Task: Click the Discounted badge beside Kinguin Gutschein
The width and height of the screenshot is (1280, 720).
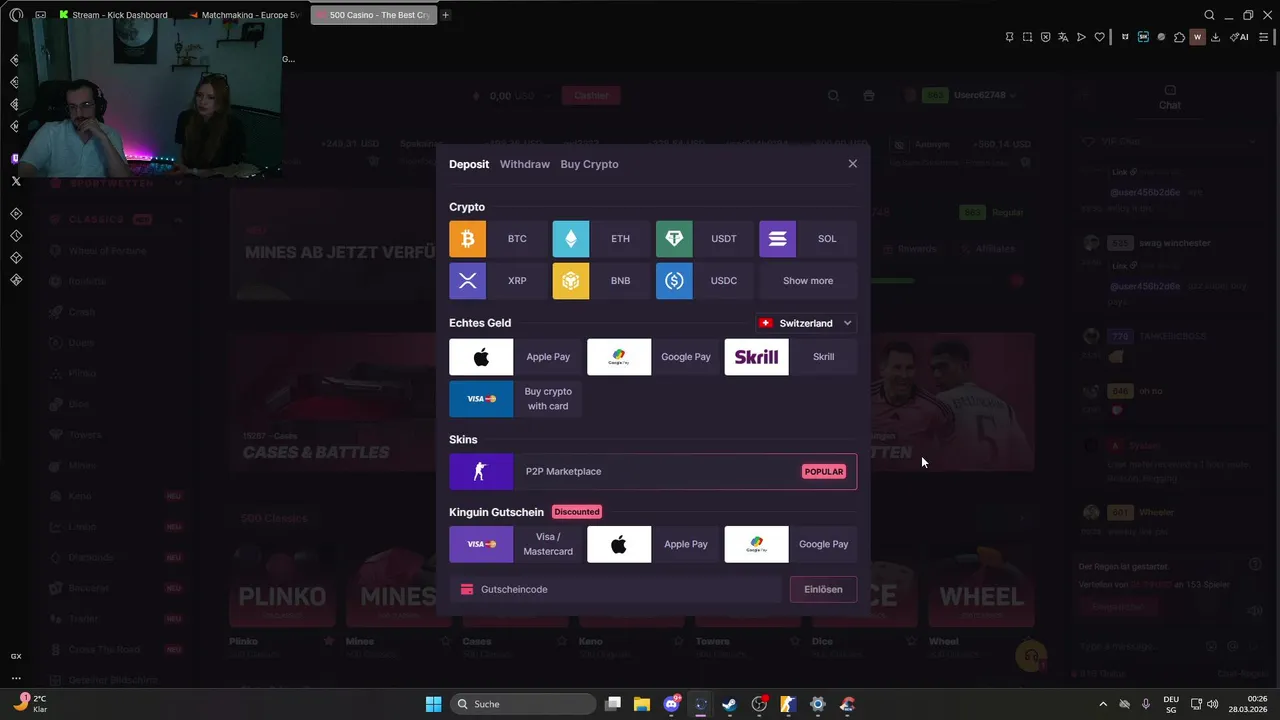Action: tap(577, 512)
